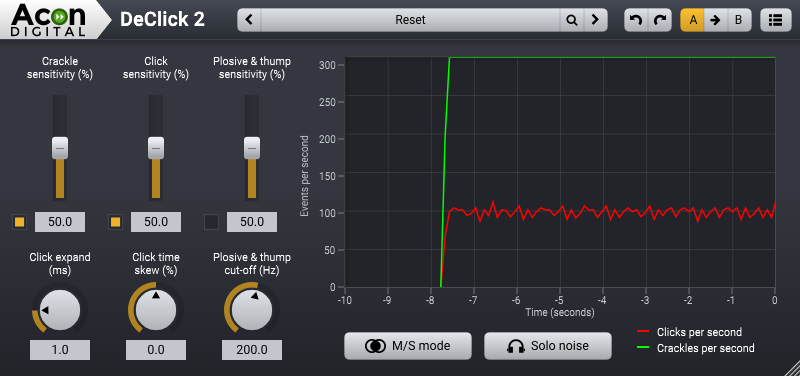Click the Crackle sensitivity slider handle
Screen dimensions: 800x376
[x=60, y=148]
